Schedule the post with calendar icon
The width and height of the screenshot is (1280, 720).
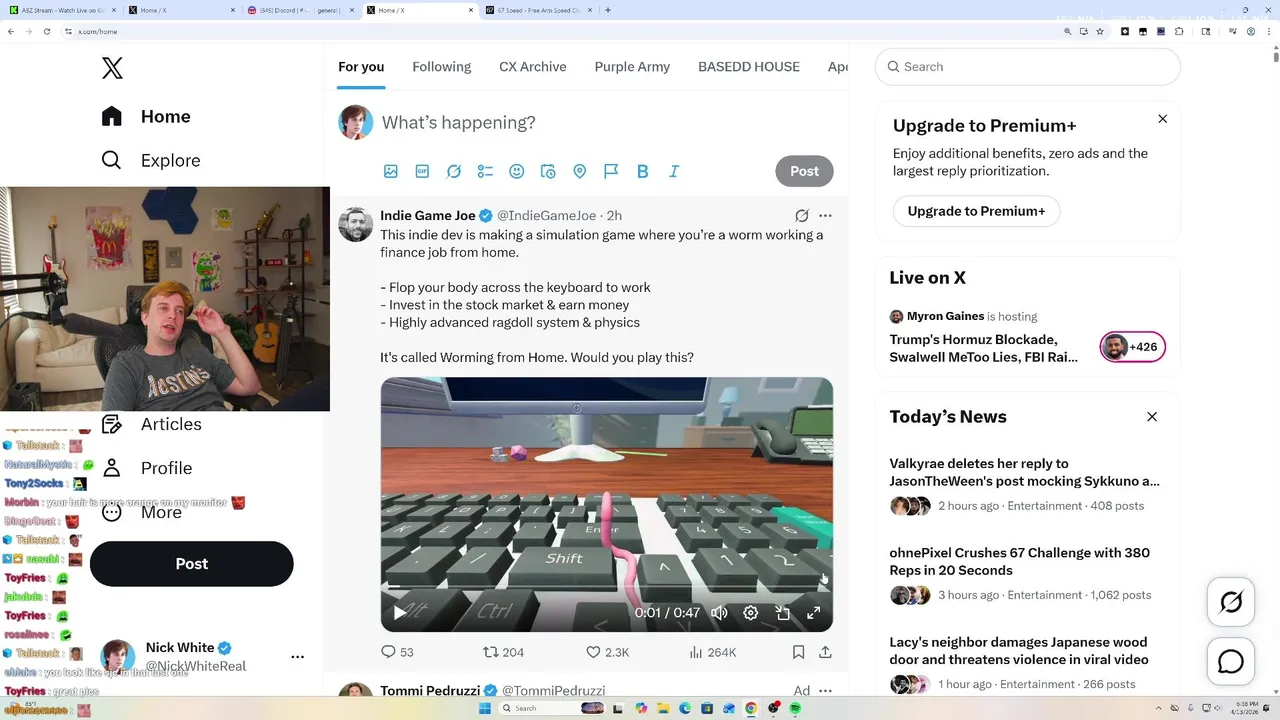[548, 172]
